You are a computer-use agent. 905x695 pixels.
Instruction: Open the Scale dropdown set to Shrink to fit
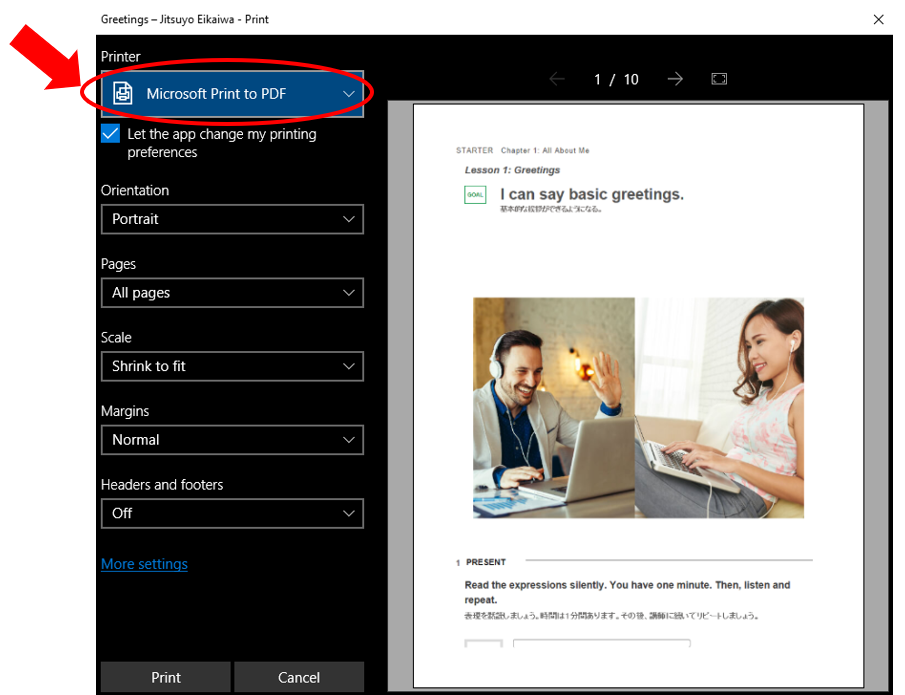(232, 366)
